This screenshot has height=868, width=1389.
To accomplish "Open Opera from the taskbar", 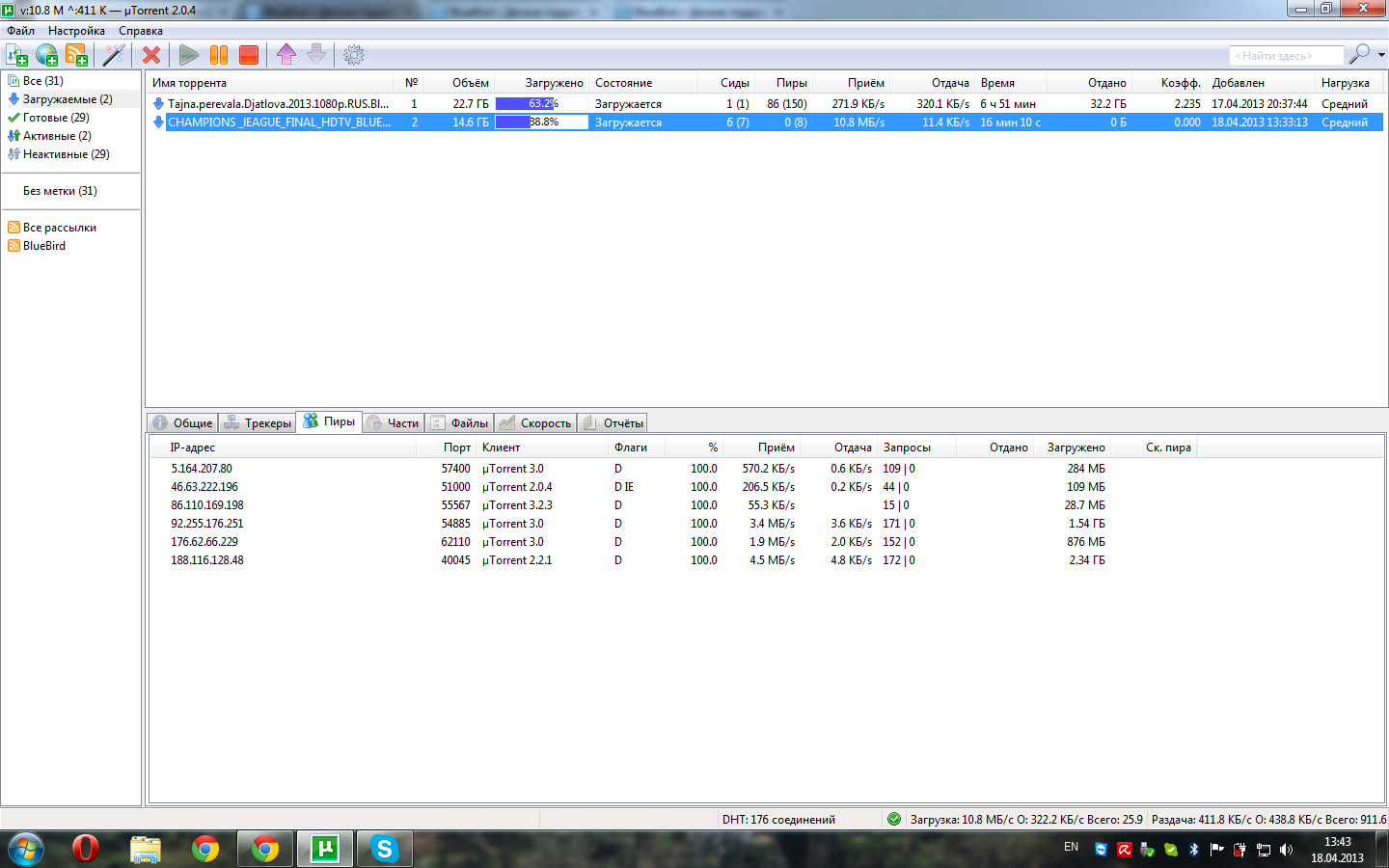I will pyautogui.click(x=86, y=849).
